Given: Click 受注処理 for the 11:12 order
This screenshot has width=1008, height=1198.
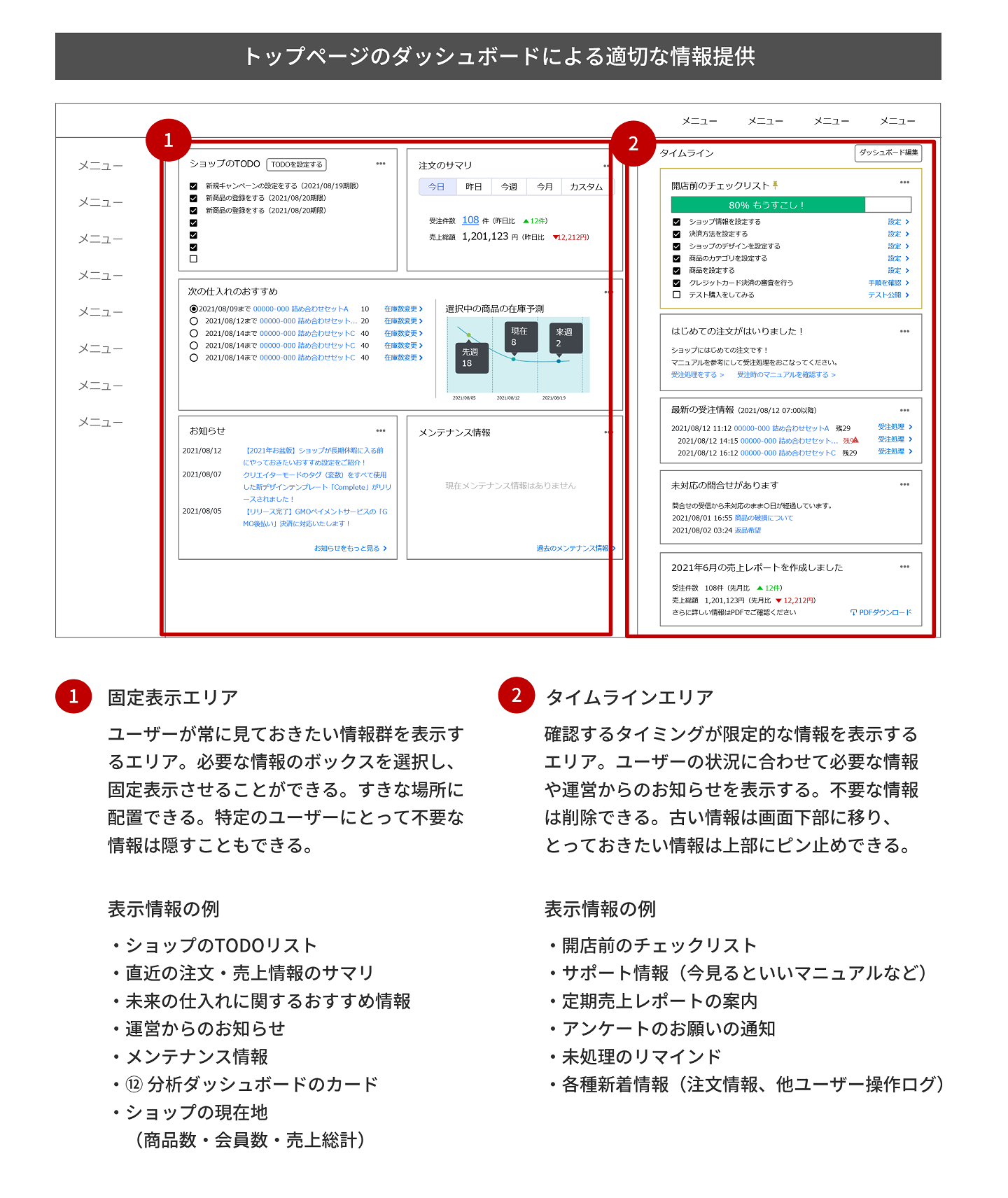Looking at the screenshot, I should coord(895,427).
